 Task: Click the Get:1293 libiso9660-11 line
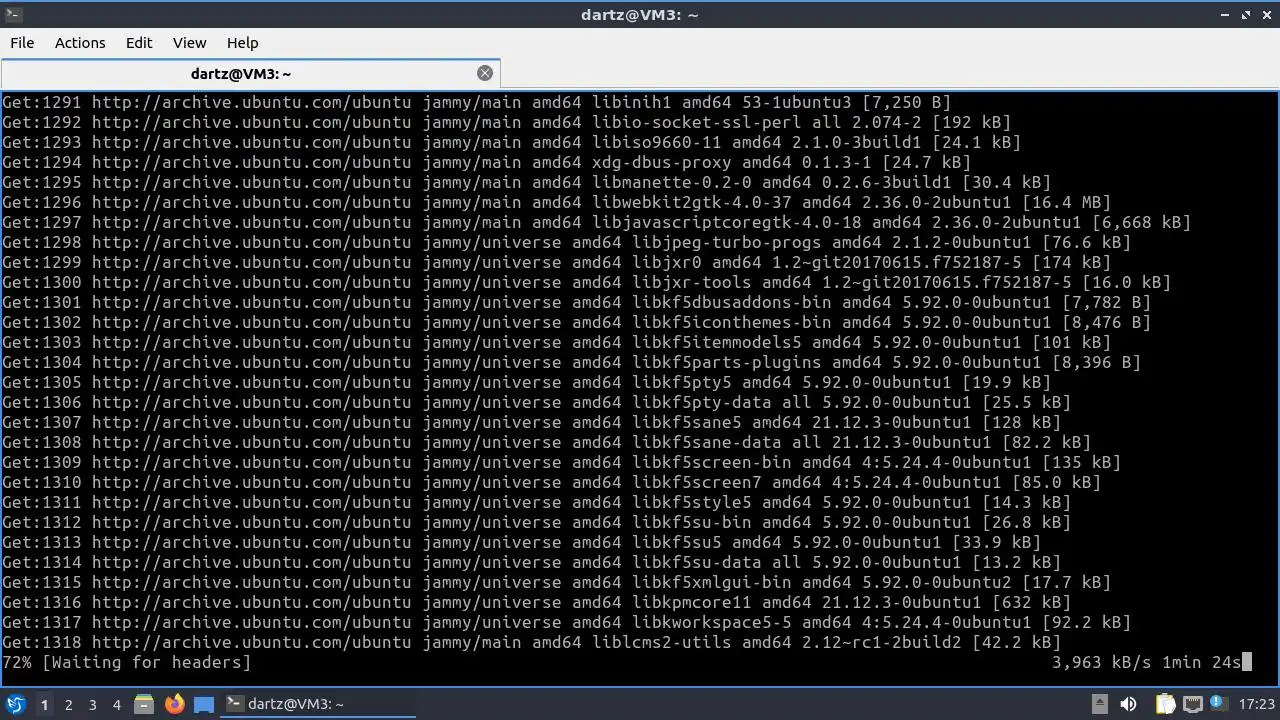coord(511,142)
